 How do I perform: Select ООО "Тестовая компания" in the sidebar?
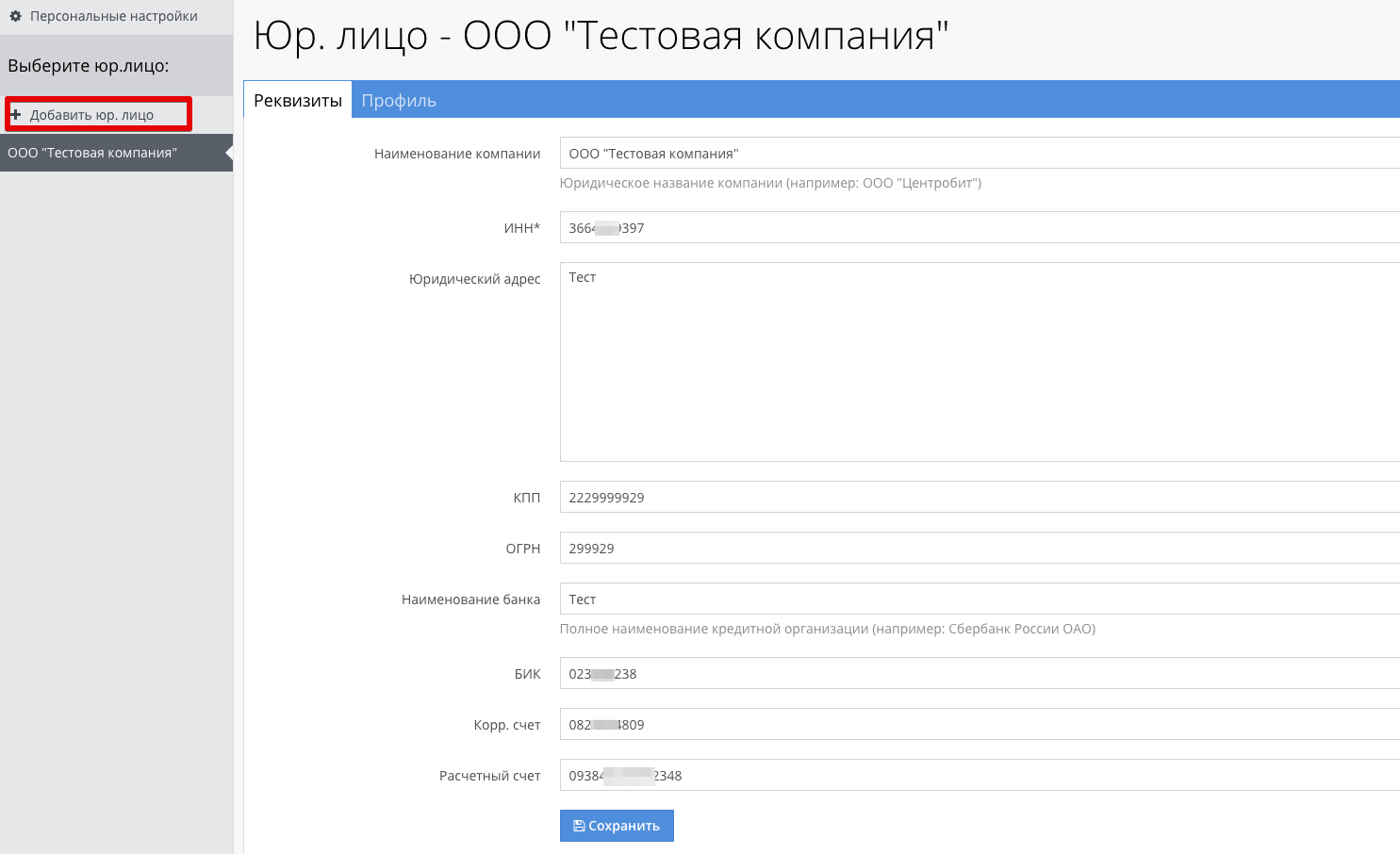coord(92,153)
